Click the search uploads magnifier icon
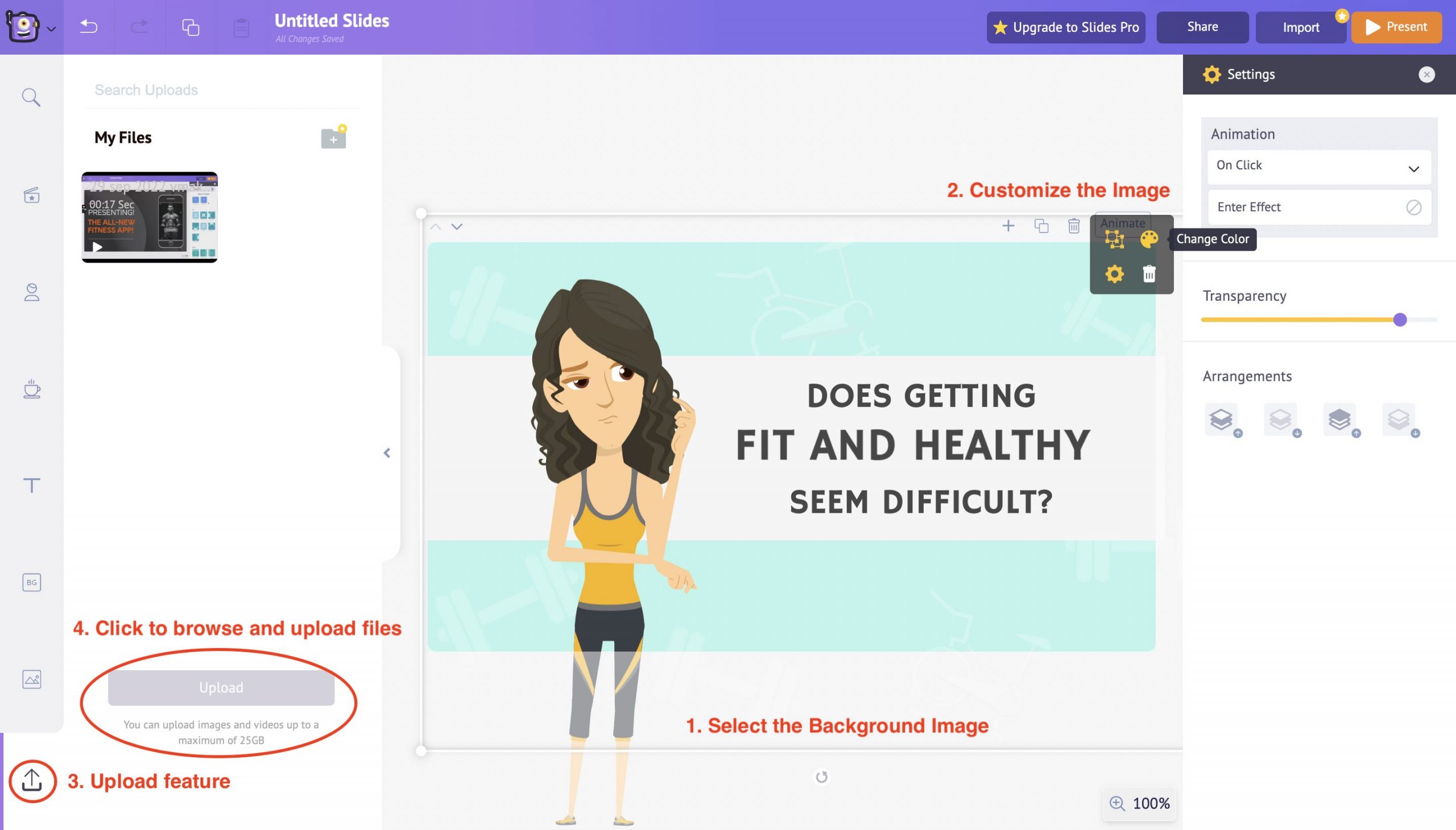This screenshot has width=1456, height=830. click(x=31, y=97)
